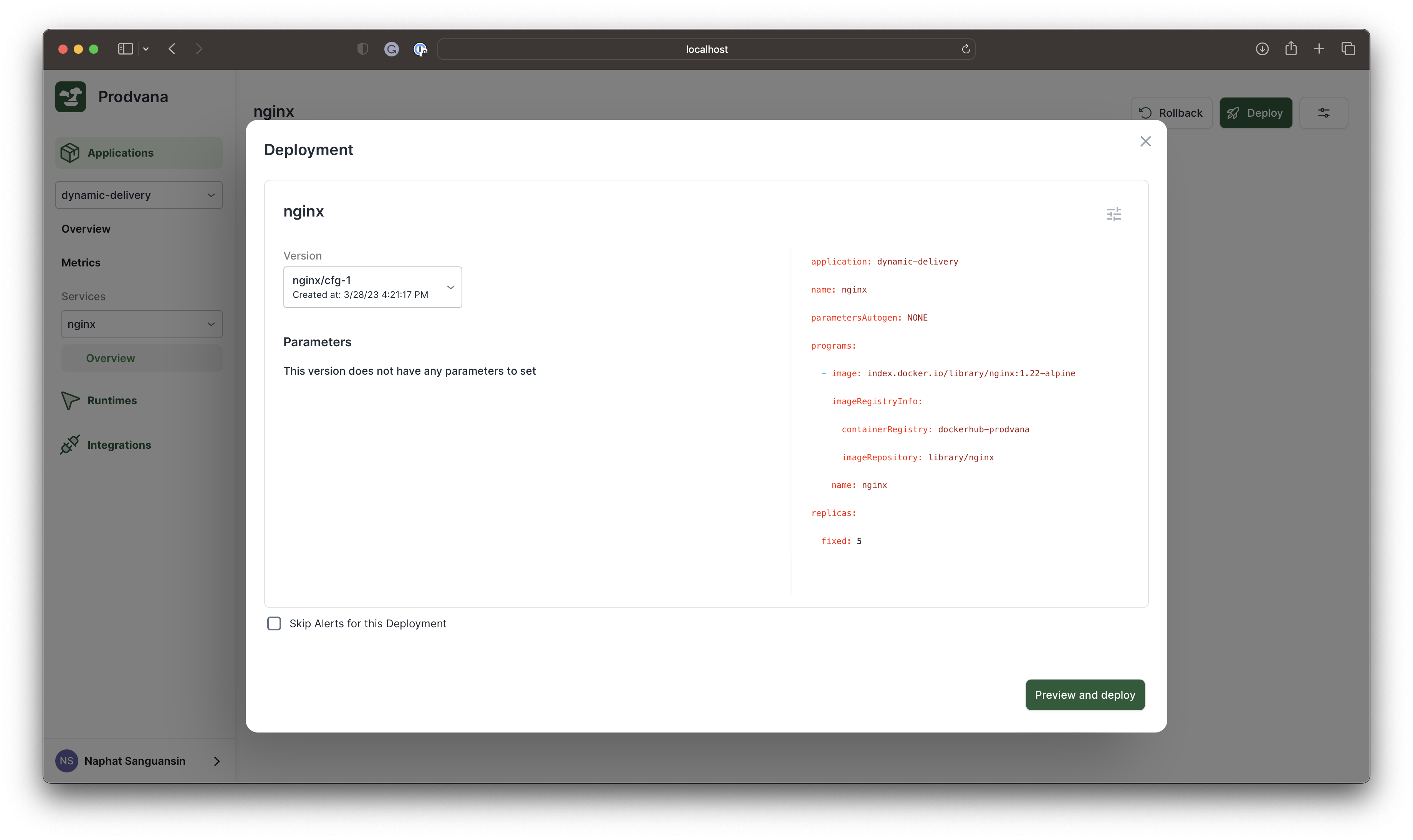
Task: Toggle the Safari sidebar icon
Action: [x=125, y=49]
